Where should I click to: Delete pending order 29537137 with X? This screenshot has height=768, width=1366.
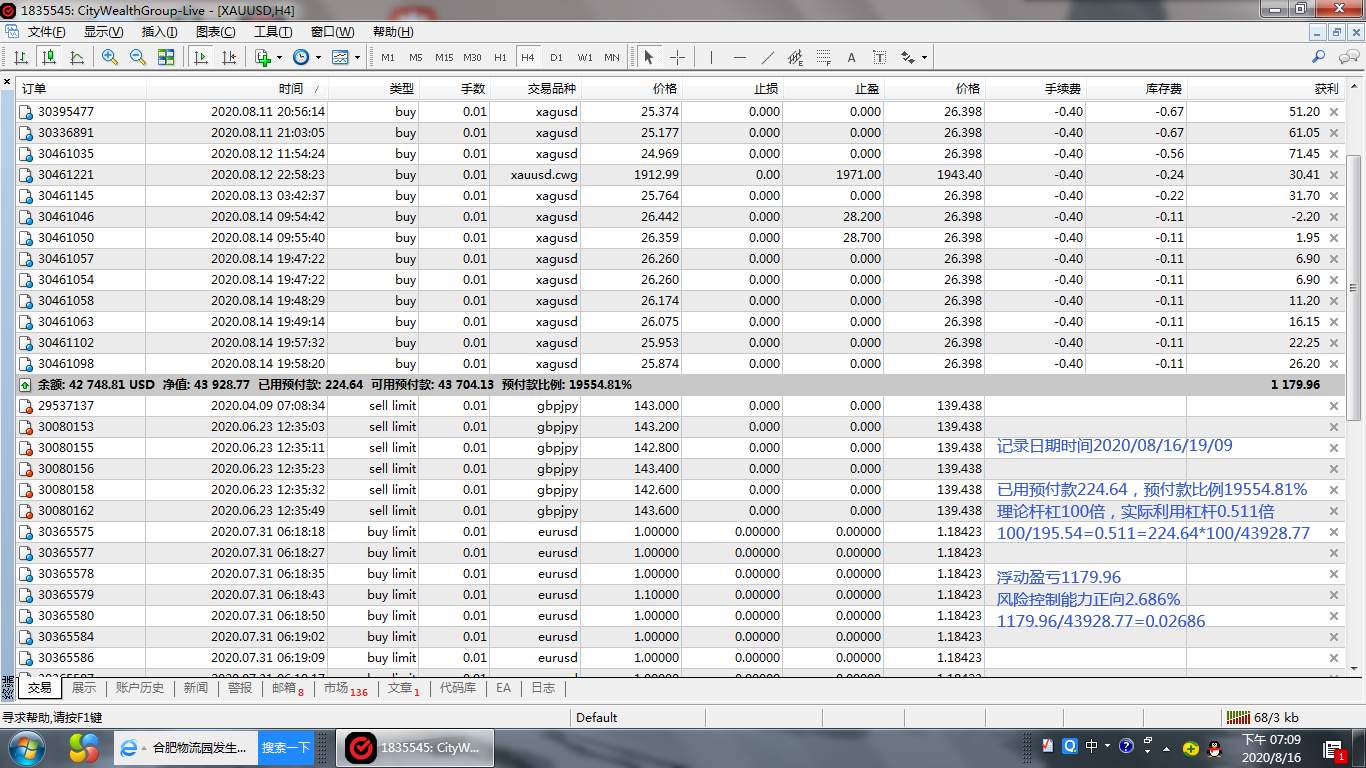click(1333, 406)
